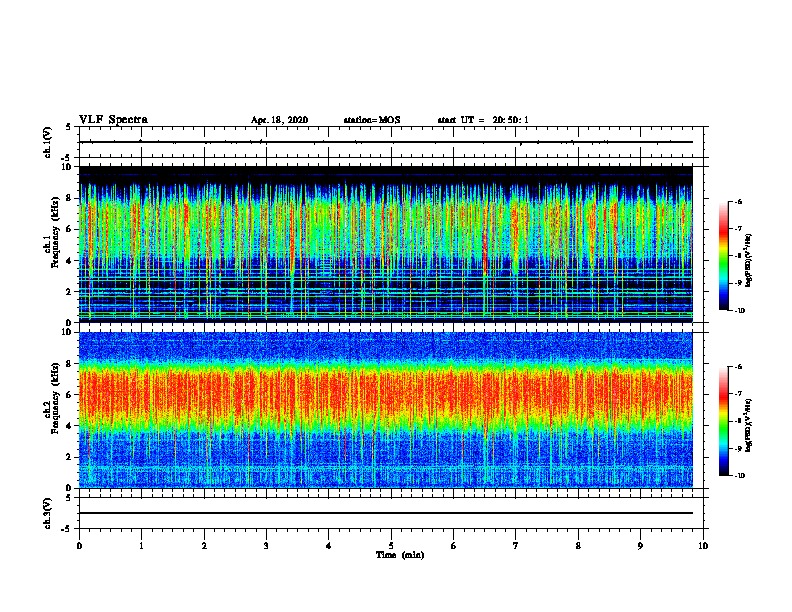Click the "-6" label on ch.1 color scale
Screen dimensions: 792x612
point(738,202)
